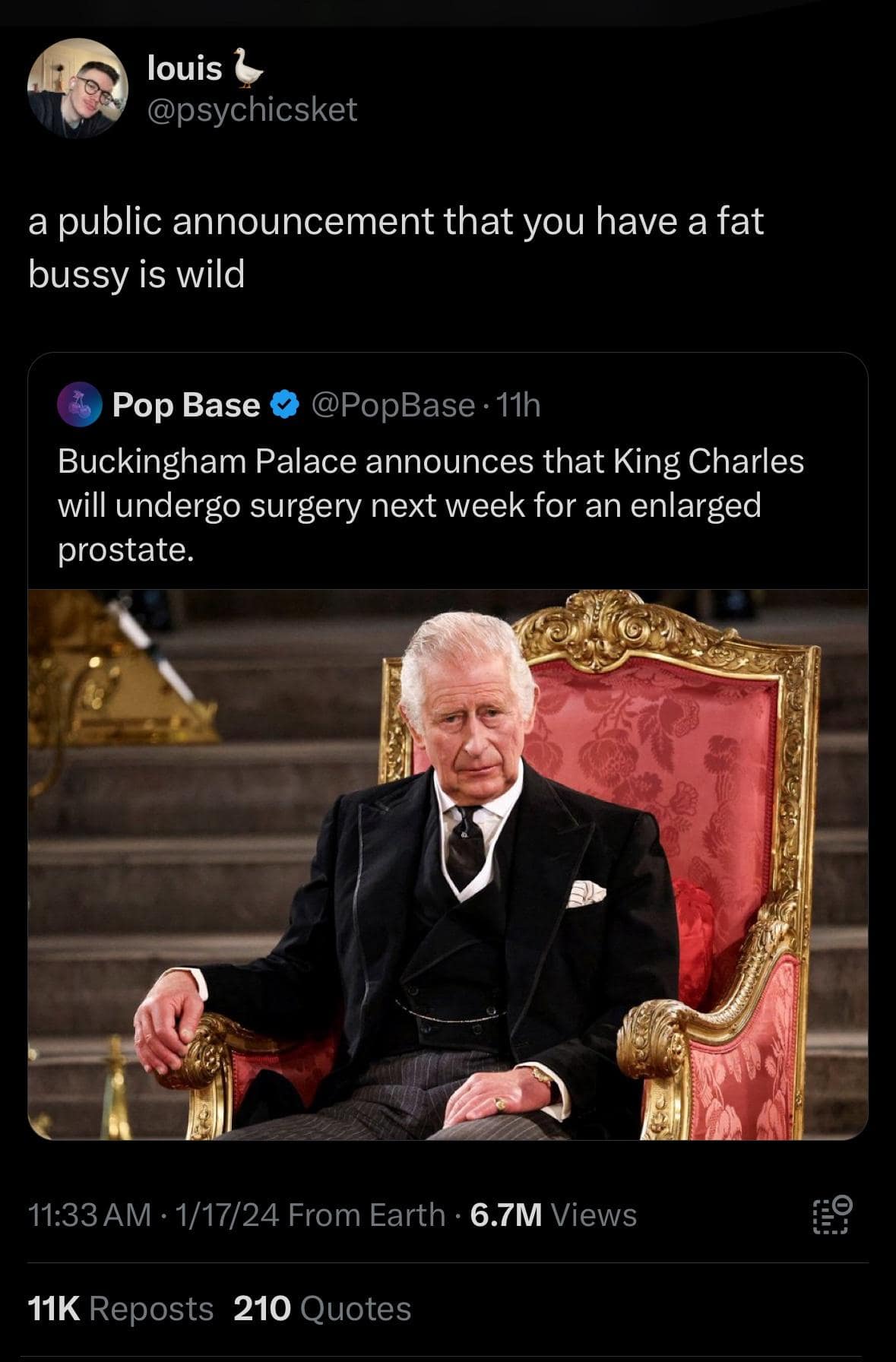Open Pop Base's round avatar
The width and height of the screenshot is (896, 1362).
coord(80,405)
